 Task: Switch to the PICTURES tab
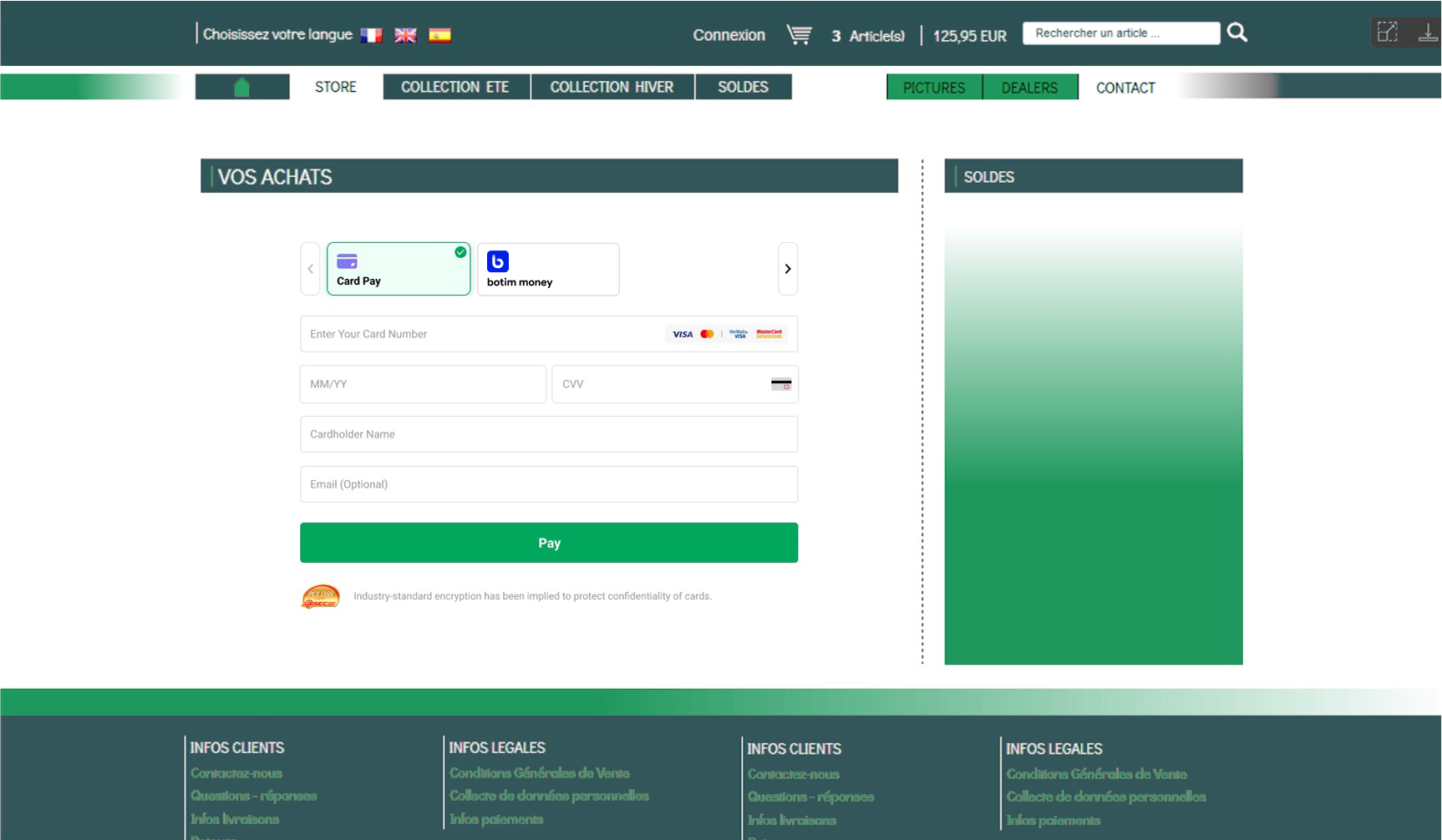tap(934, 88)
